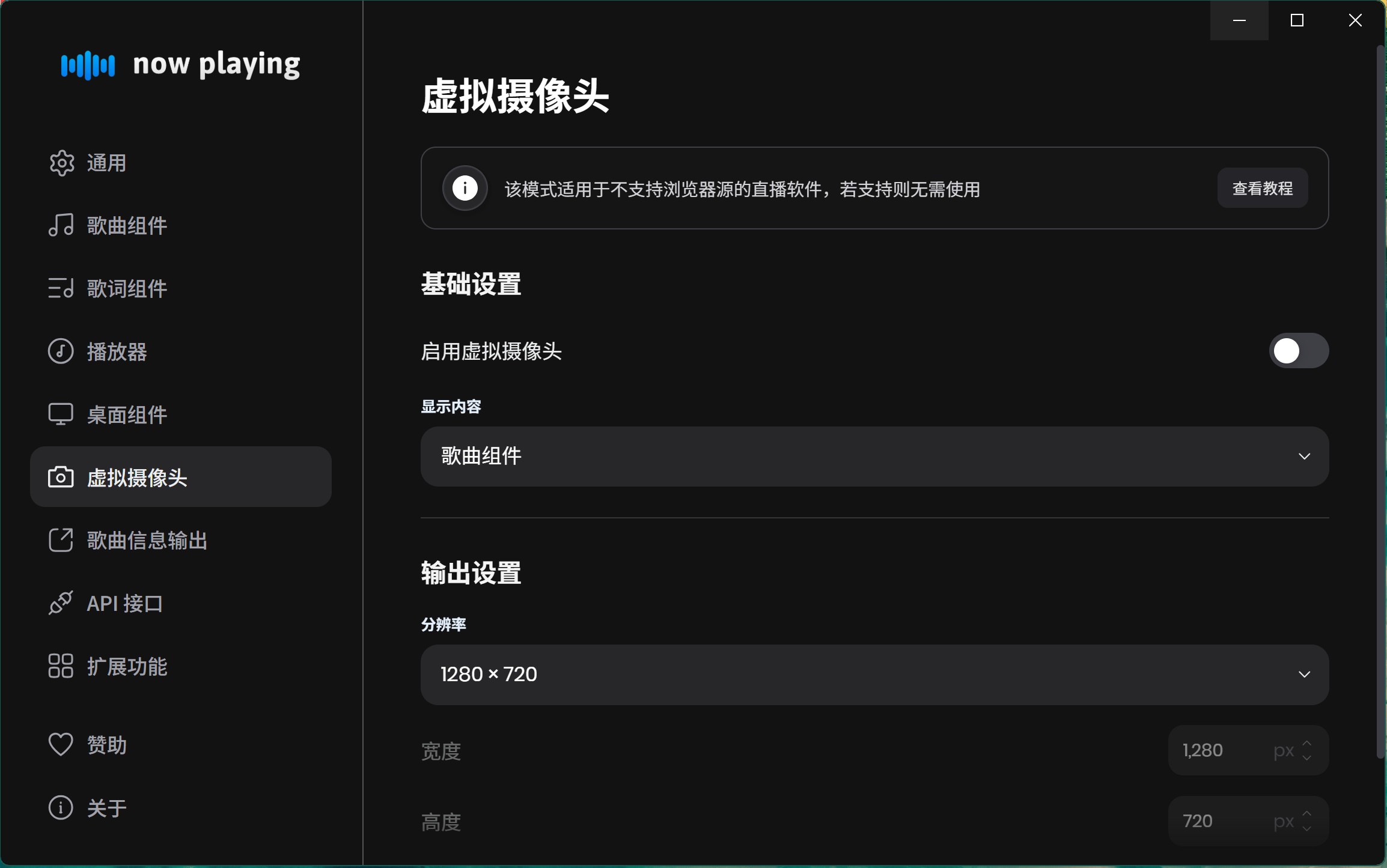
Task: Click the gear icon for 通用 settings
Action: (61, 163)
